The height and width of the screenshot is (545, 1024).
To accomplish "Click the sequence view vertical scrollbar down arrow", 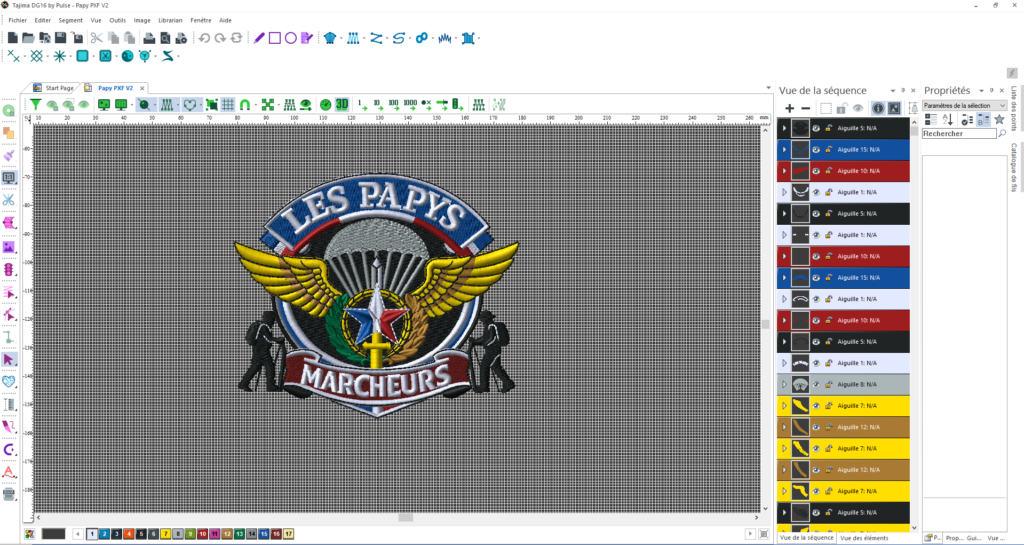I will point(914,527).
